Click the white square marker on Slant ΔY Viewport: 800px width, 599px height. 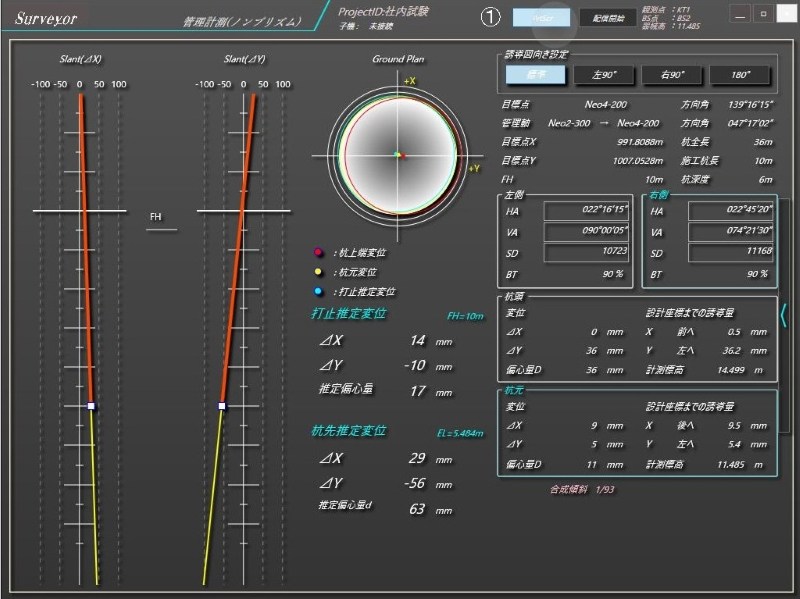click(222, 406)
